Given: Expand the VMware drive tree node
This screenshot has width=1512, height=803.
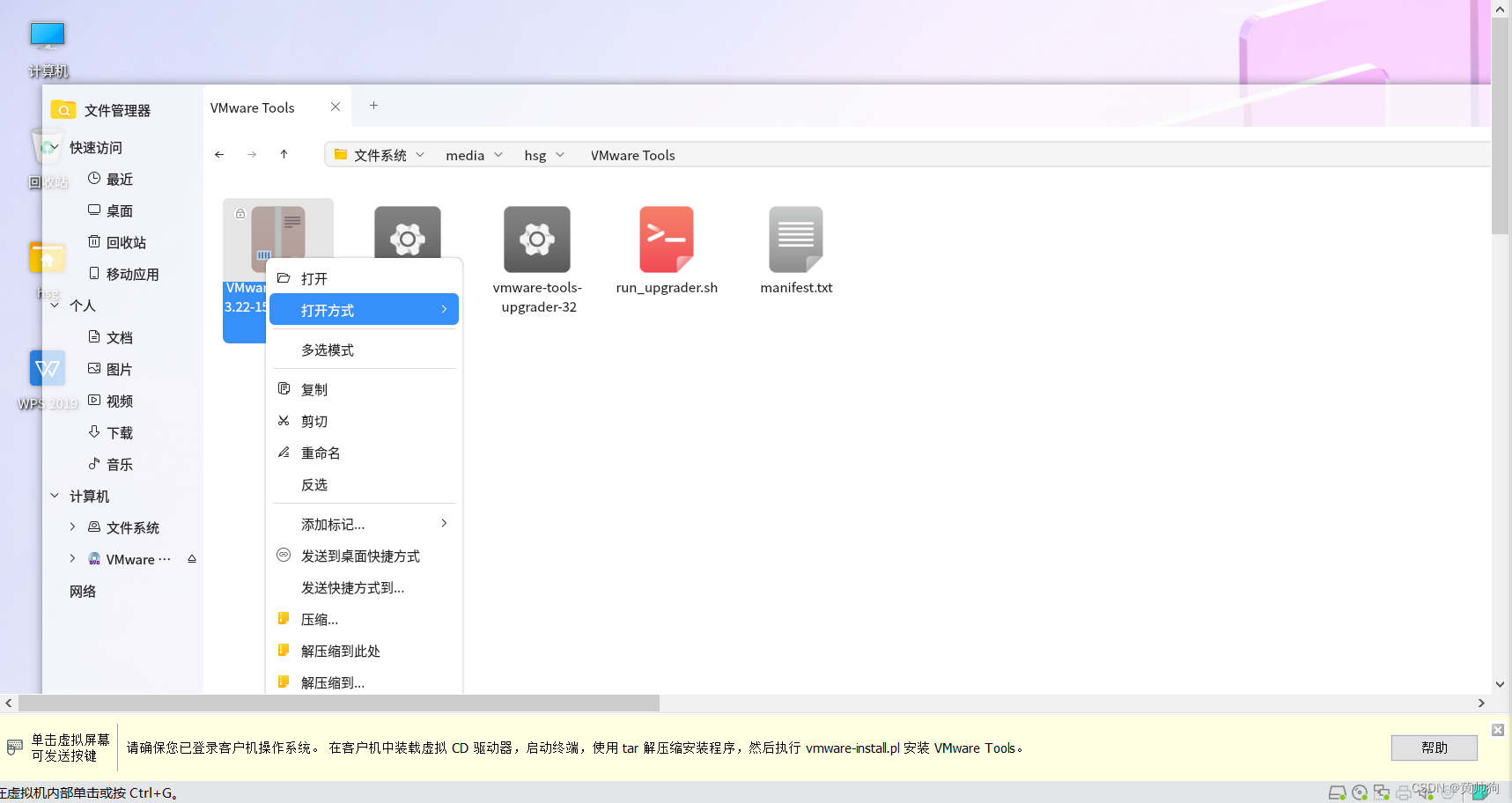Looking at the screenshot, I should [72, 559].
